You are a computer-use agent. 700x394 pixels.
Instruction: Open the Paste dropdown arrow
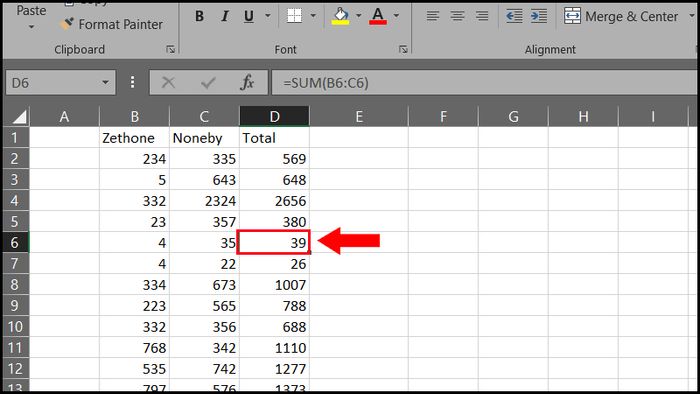click(x=31, y=27)
